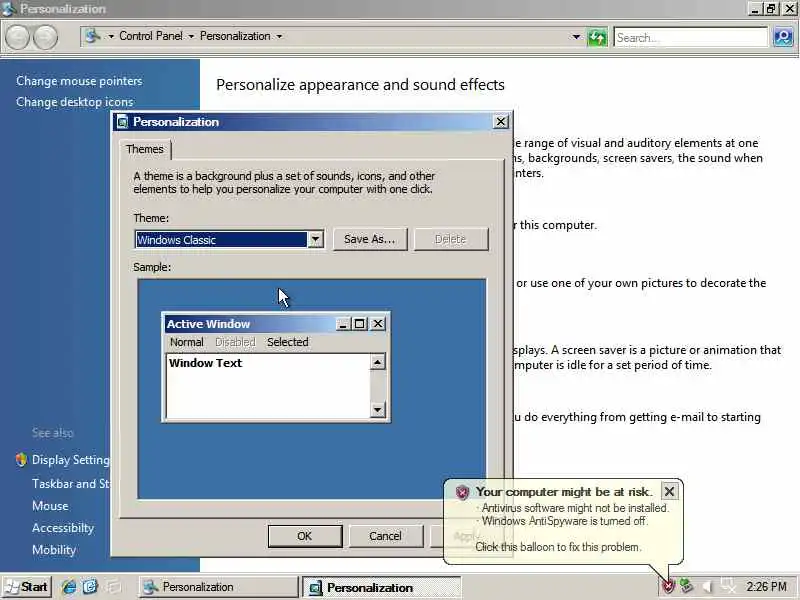Click the Disabled menu item in sample

pyautogui.click(x=235, y=342)
